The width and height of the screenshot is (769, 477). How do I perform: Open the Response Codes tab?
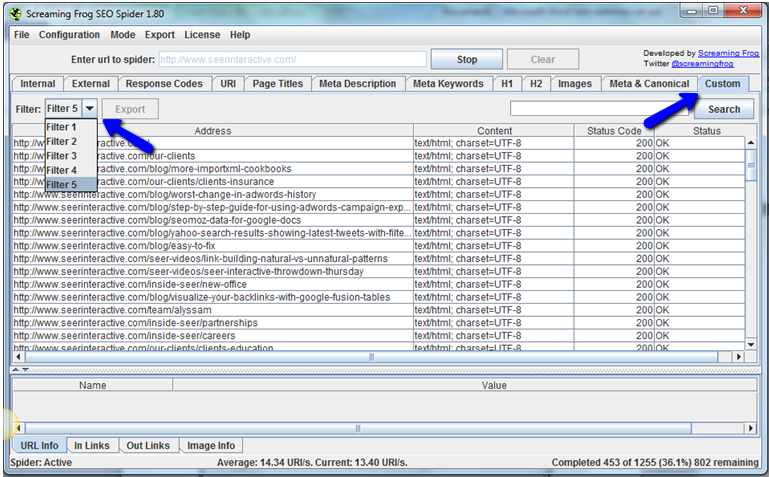(161, 84)
